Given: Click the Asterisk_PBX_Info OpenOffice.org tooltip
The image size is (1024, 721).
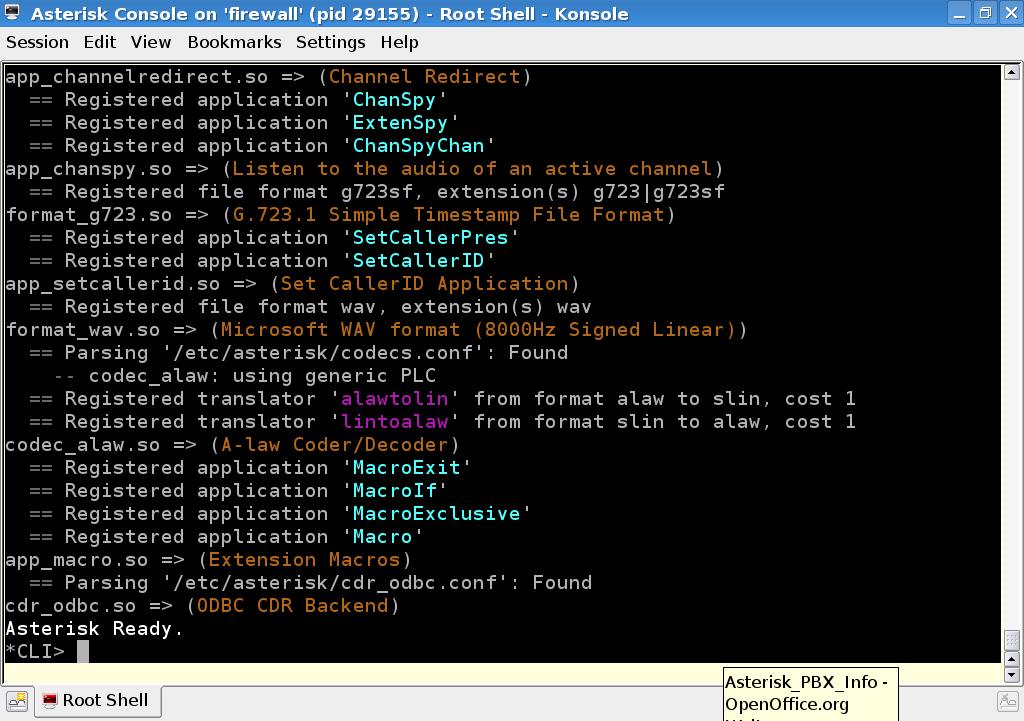Looking at the screenshot, I should [810, 693].
